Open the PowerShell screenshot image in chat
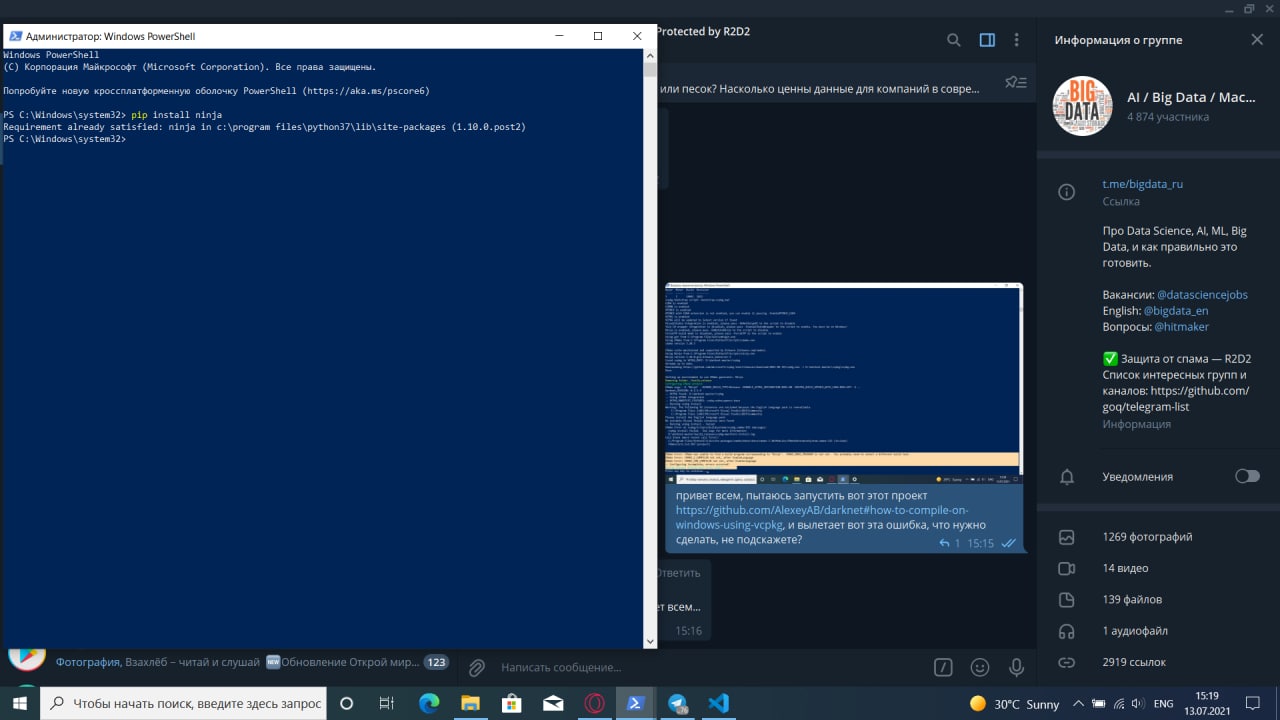The width and height of the screenshot is (1280, 720). click(844, 383)
